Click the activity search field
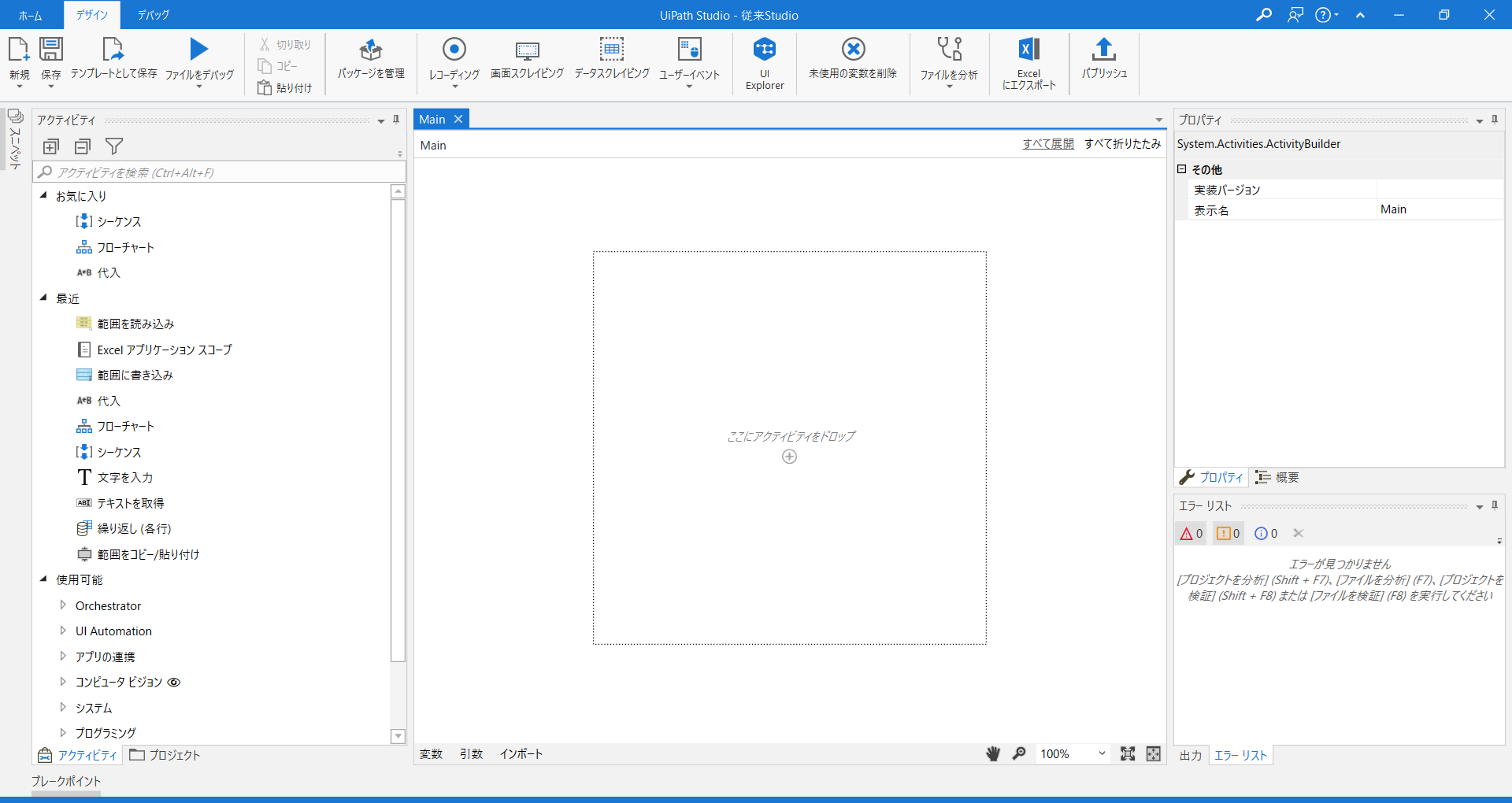1512x803 pixels. (219, 172)
